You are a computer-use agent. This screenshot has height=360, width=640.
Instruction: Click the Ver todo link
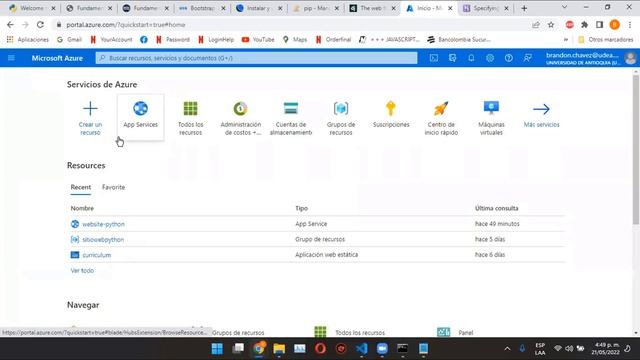point(82,271)
